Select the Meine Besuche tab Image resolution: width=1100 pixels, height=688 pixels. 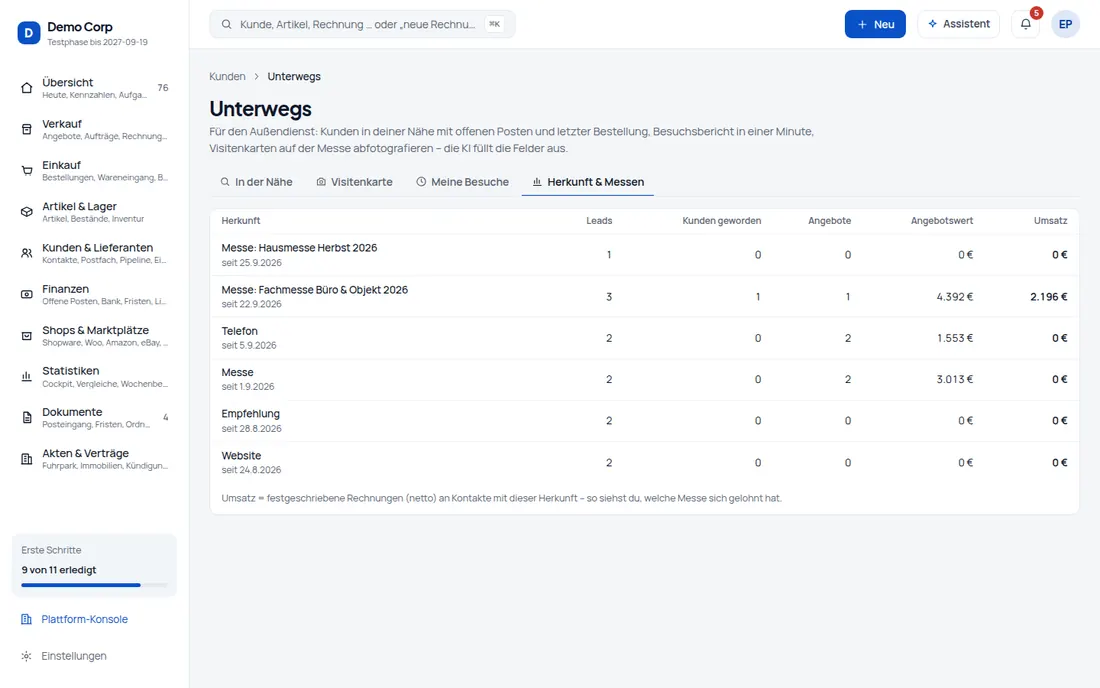[462, 182]
